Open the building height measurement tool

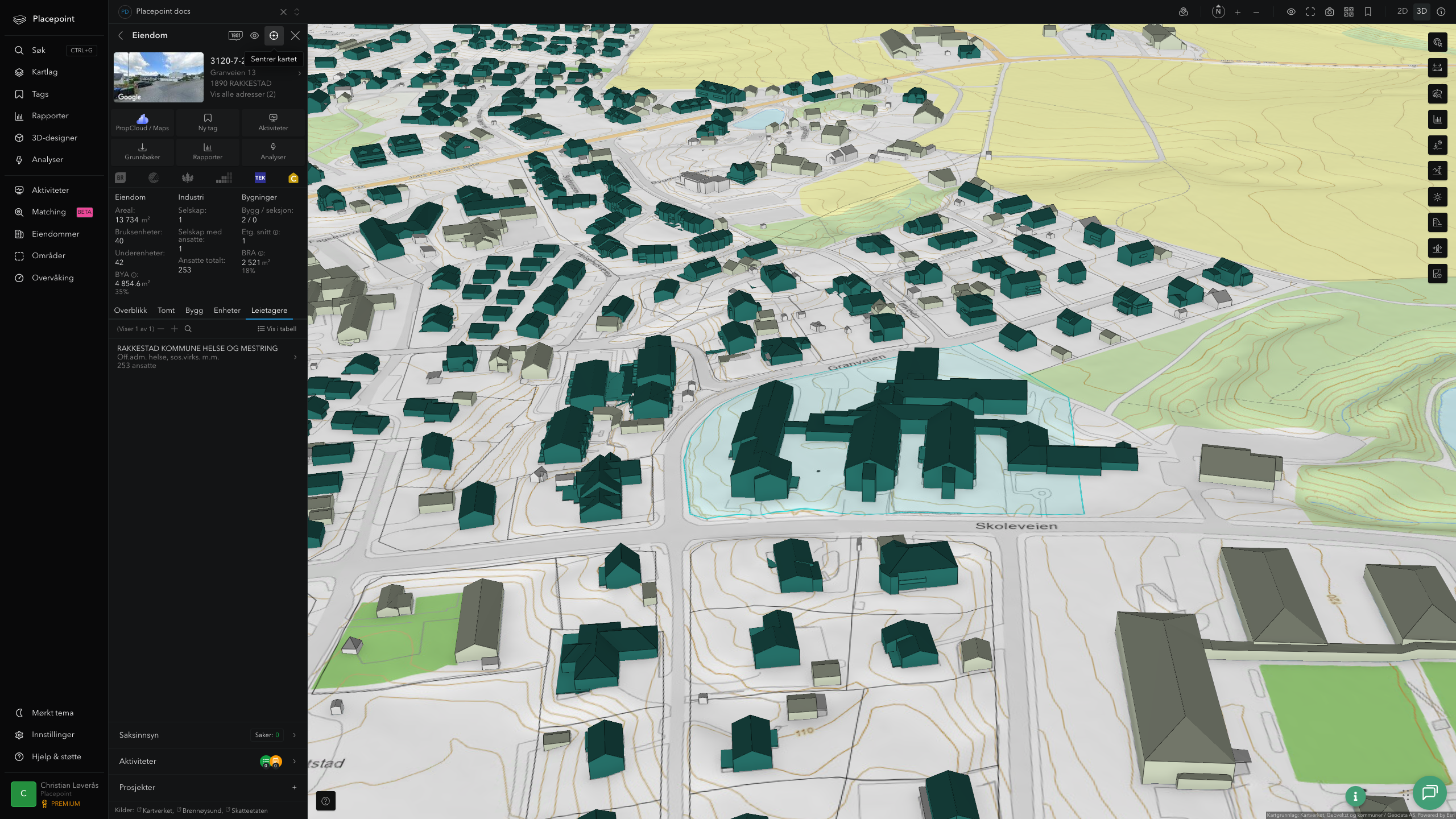point(1438,222)
